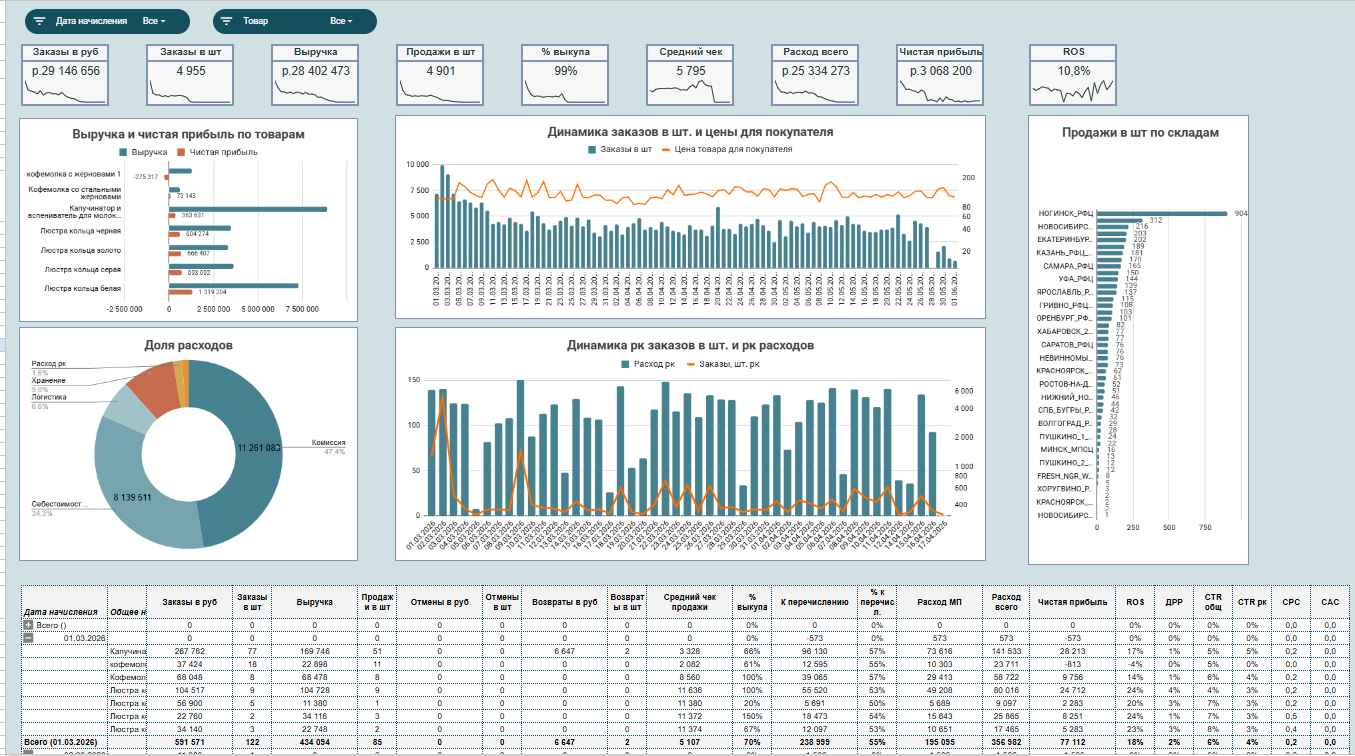This screenshot has height=756, width=1355.
Task: Select the 'Расход всего' sparkline card
Action: pos(816,74)
